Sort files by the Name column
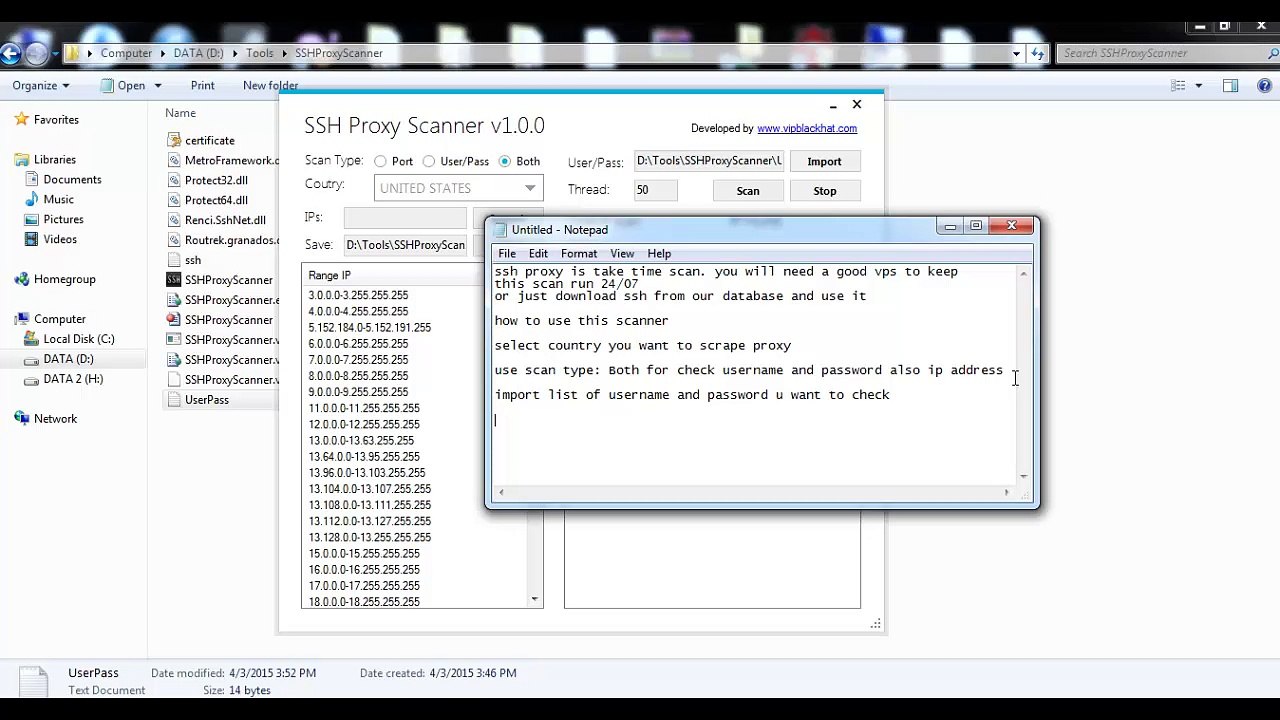1280x720 pixels. point(181,114)
